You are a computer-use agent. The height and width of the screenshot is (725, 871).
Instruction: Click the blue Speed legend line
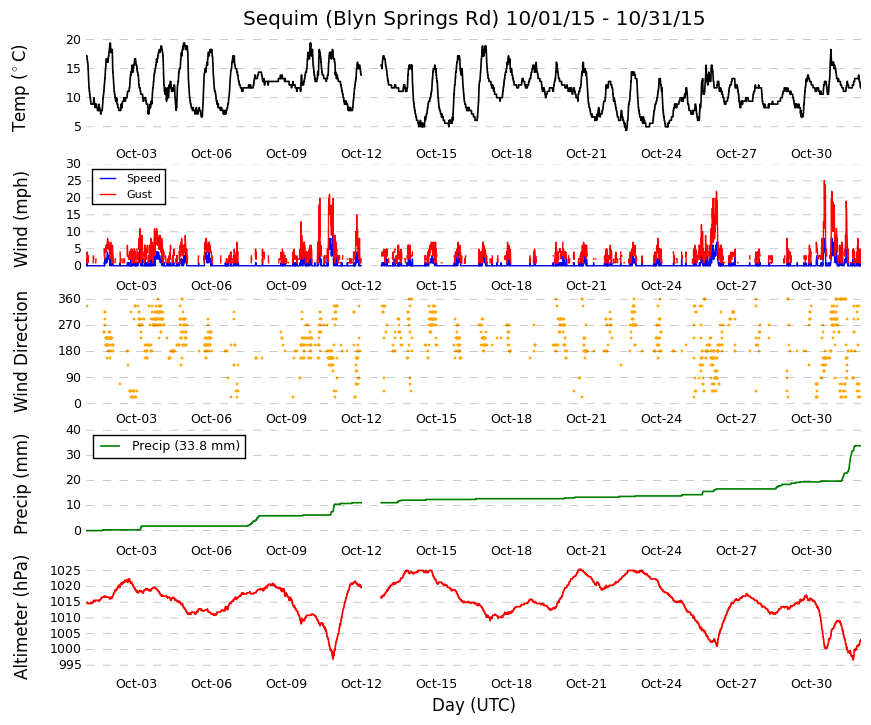(108, 179)
